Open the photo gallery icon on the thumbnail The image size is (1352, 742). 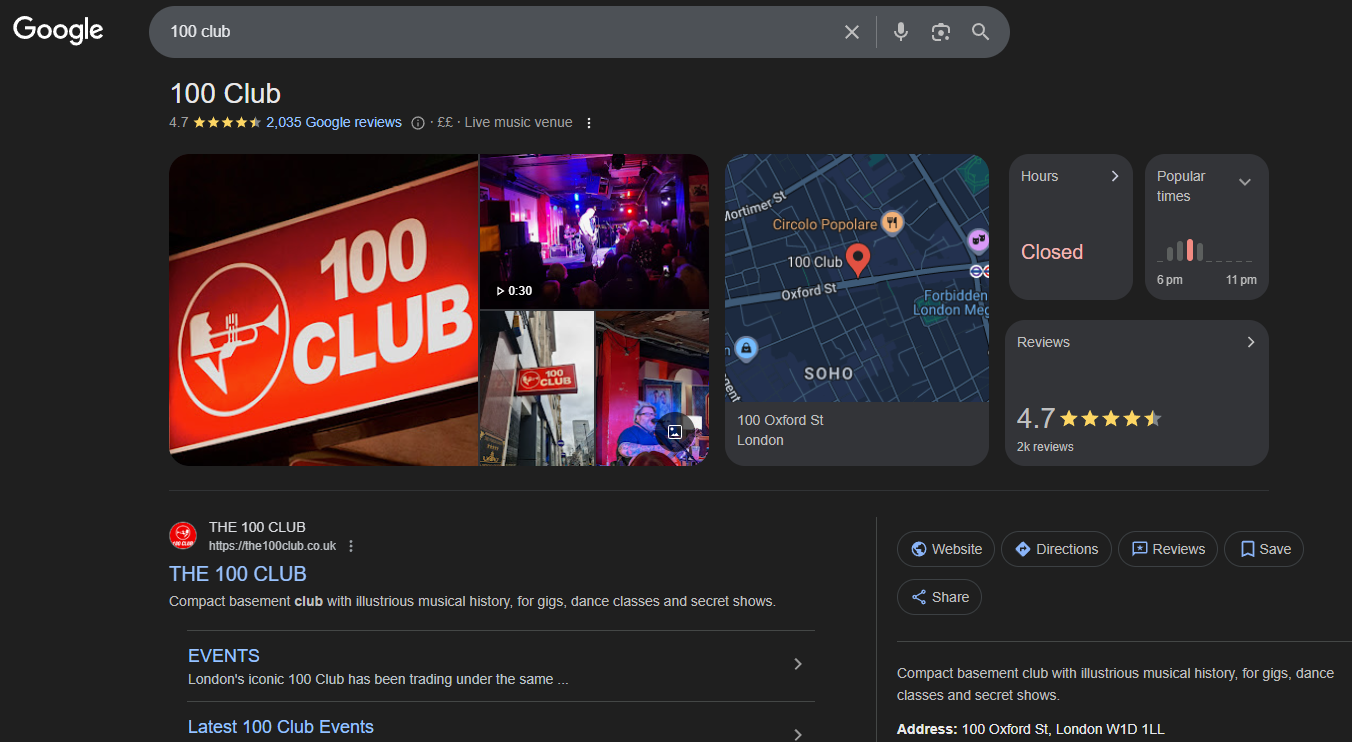pos(675,430)
